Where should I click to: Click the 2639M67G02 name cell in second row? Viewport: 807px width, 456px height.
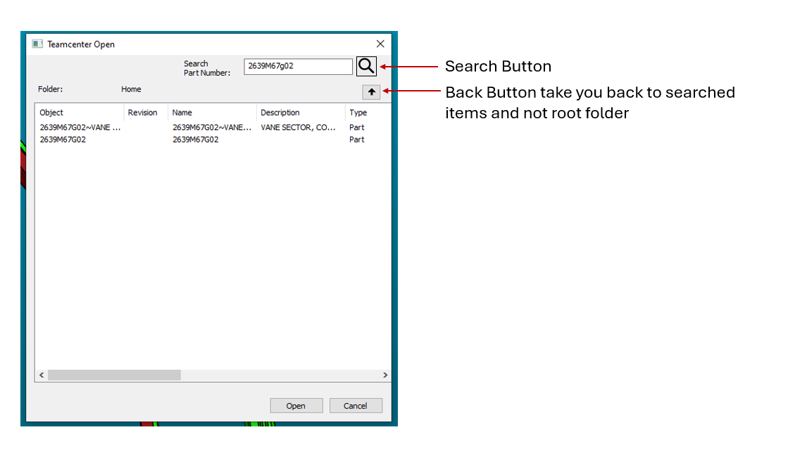pos(196,139)
